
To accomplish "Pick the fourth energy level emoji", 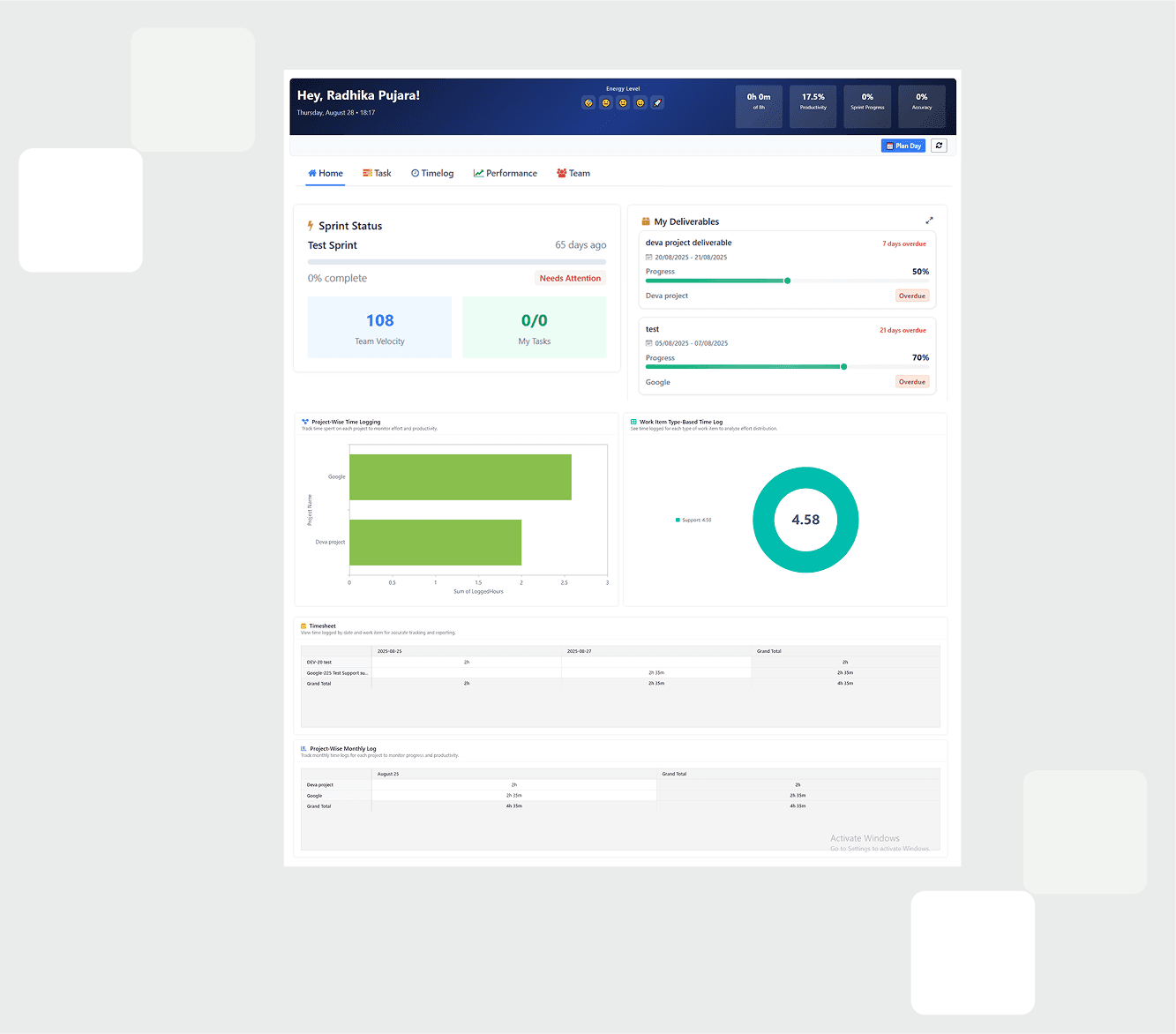I will 640,102.
